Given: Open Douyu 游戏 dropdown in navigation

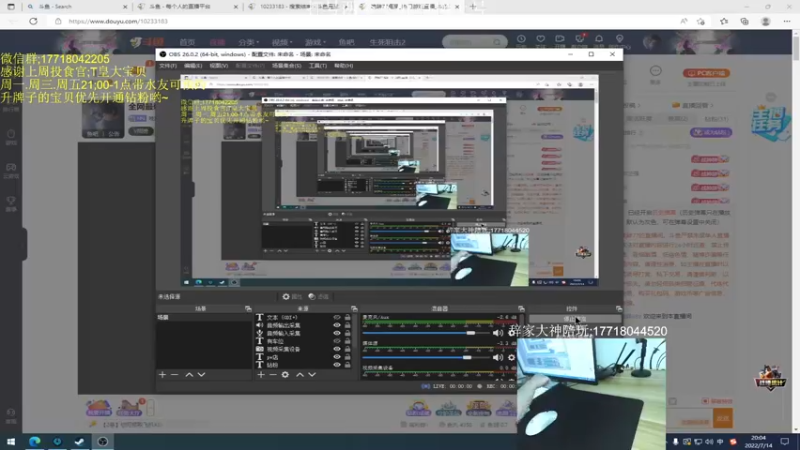Looking at the screenshot, I should click(315, 42).
